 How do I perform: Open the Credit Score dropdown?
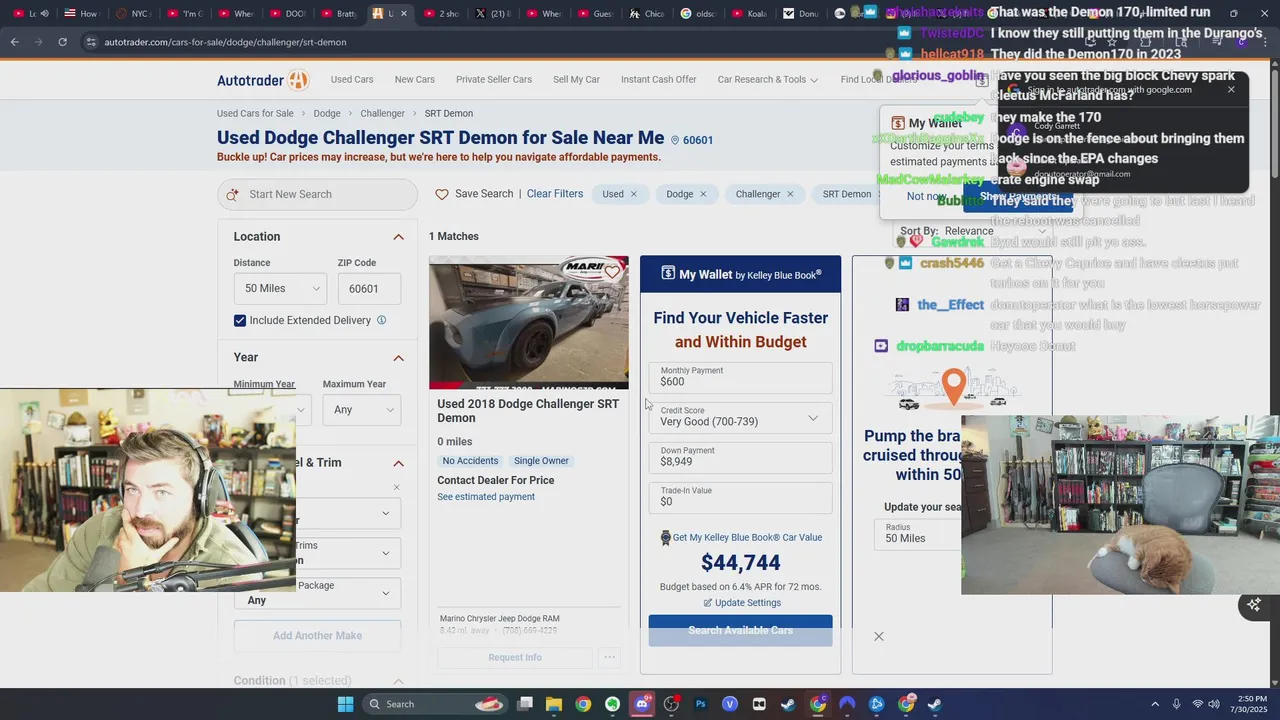click(740, 417)
